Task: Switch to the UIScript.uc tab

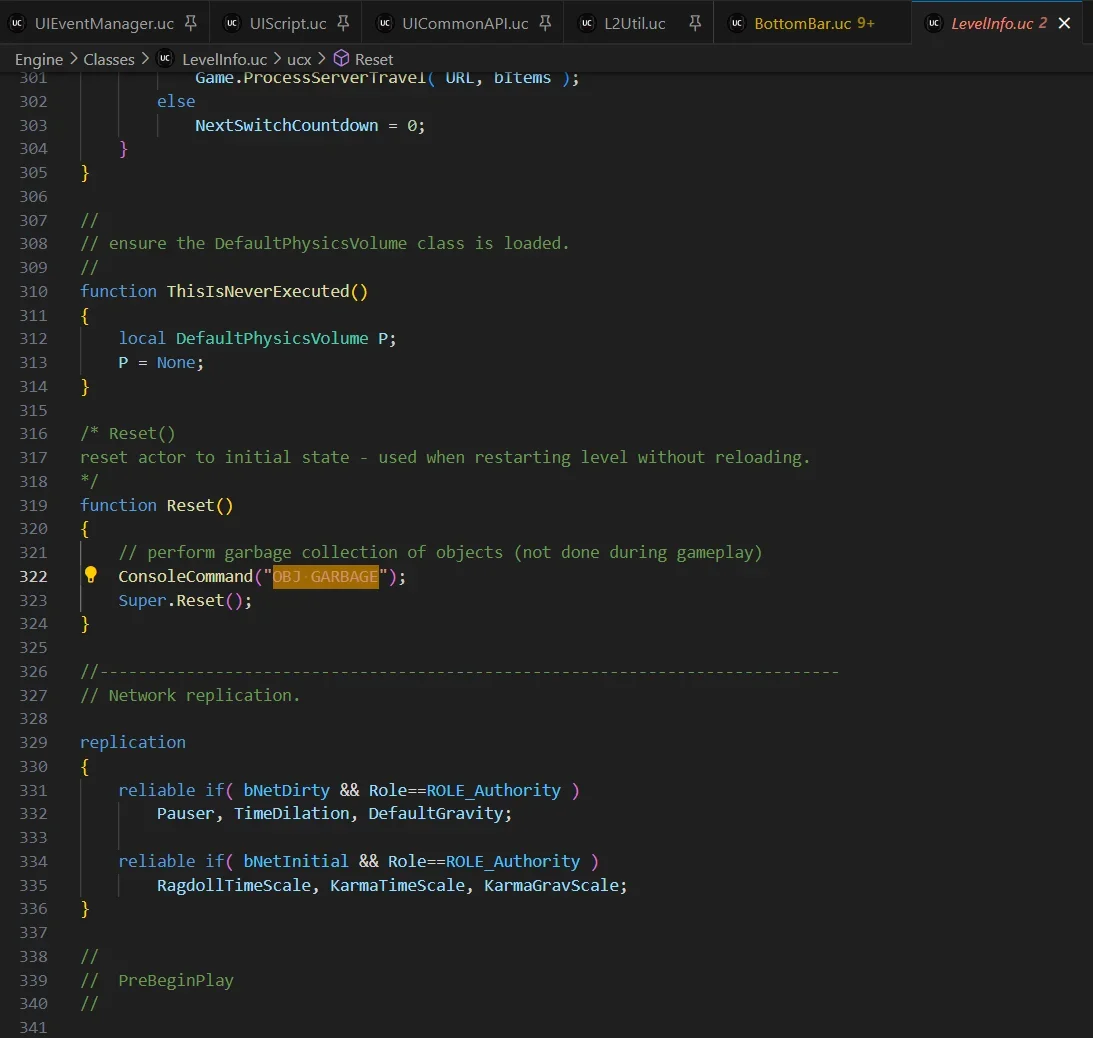Action: pyautogui.click(x=288, y=23)
